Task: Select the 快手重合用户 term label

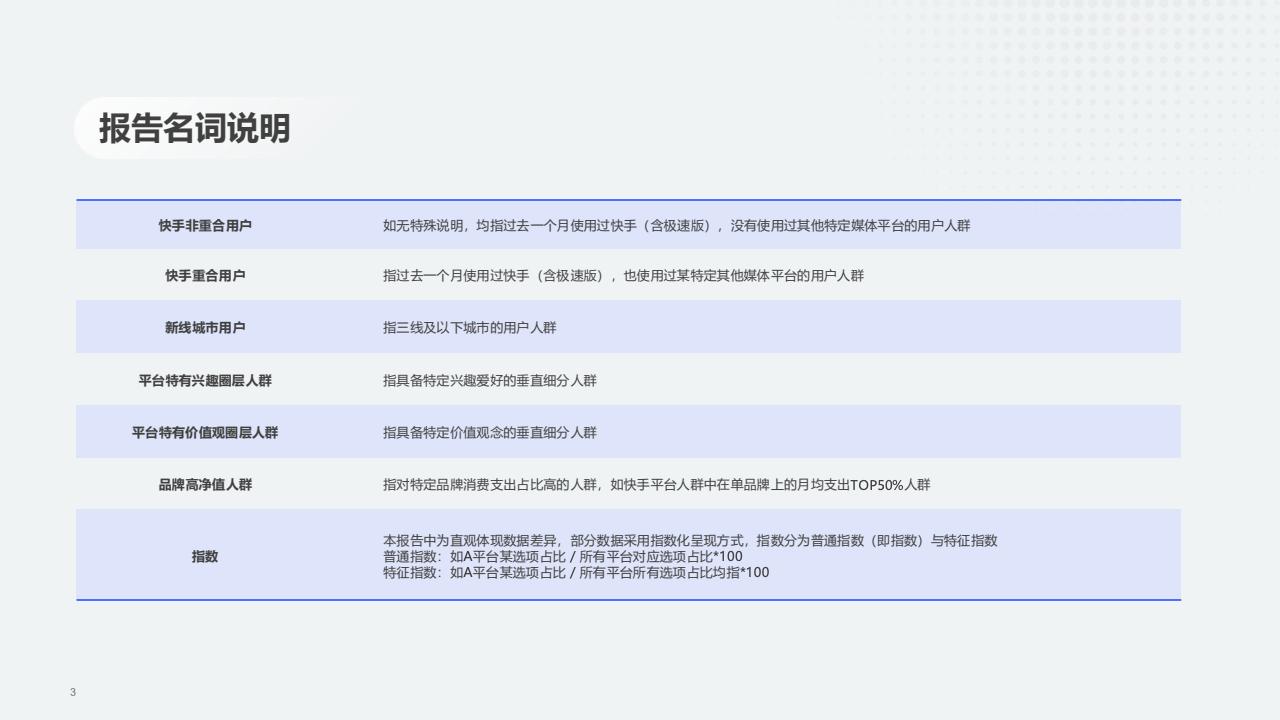Action: [205, 276]
